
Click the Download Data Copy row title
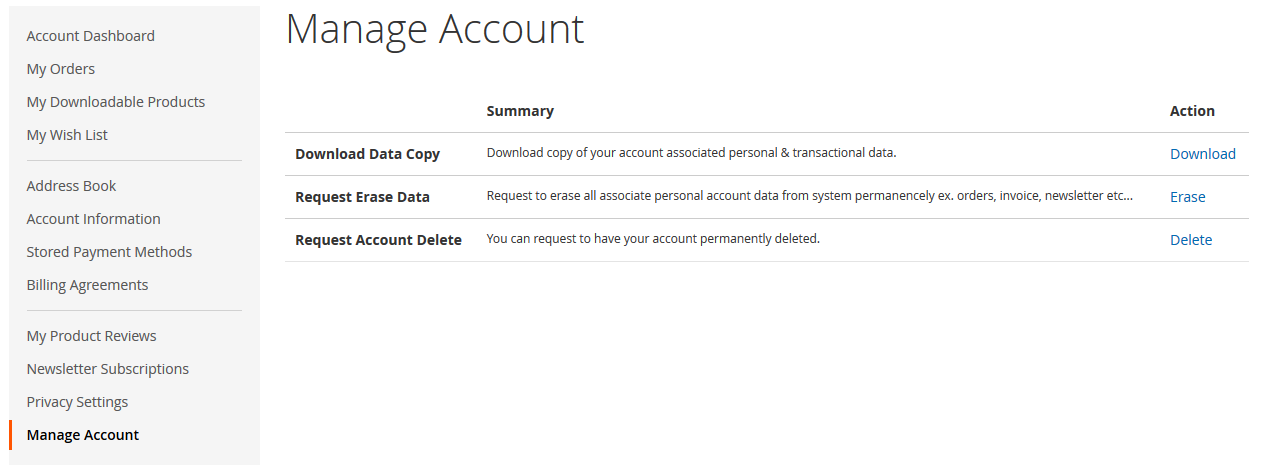tap(367, 154)
